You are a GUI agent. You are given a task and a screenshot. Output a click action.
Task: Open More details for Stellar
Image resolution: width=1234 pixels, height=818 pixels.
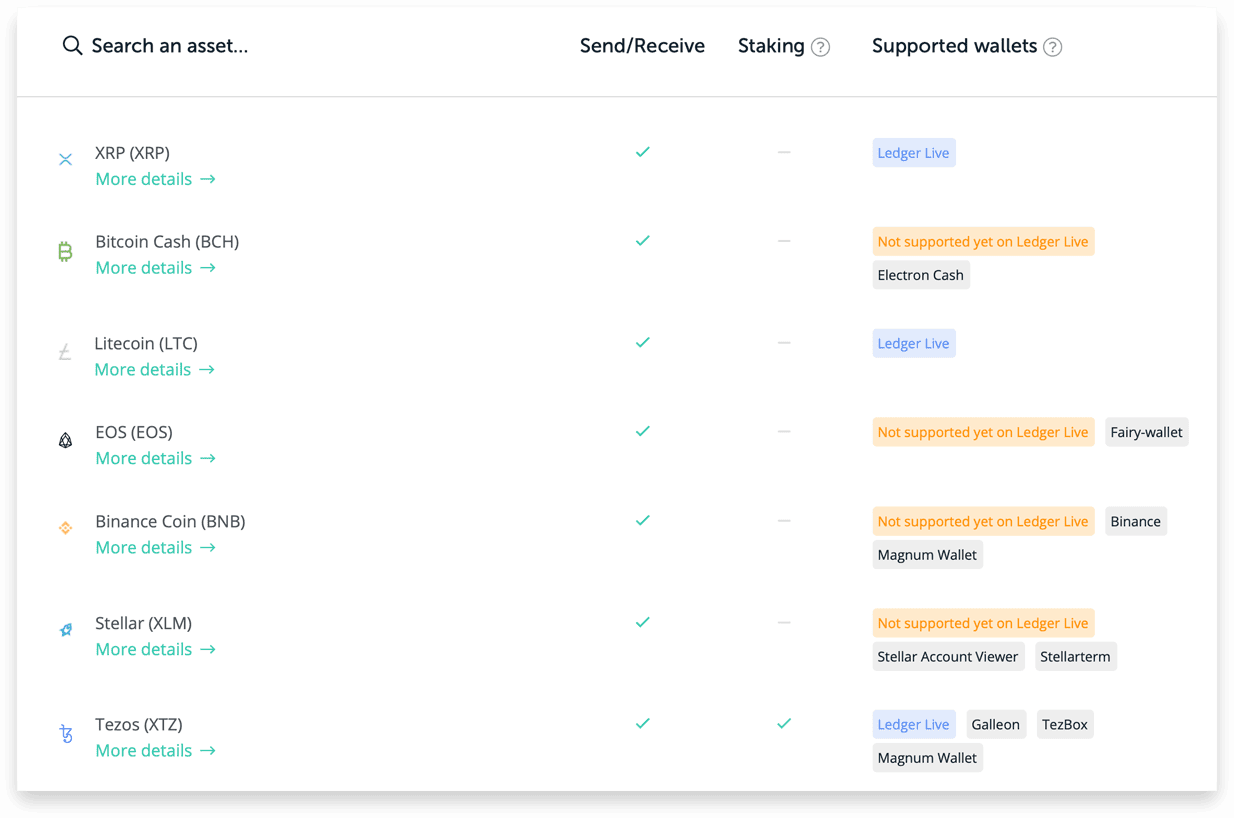(x=155, y=650)
